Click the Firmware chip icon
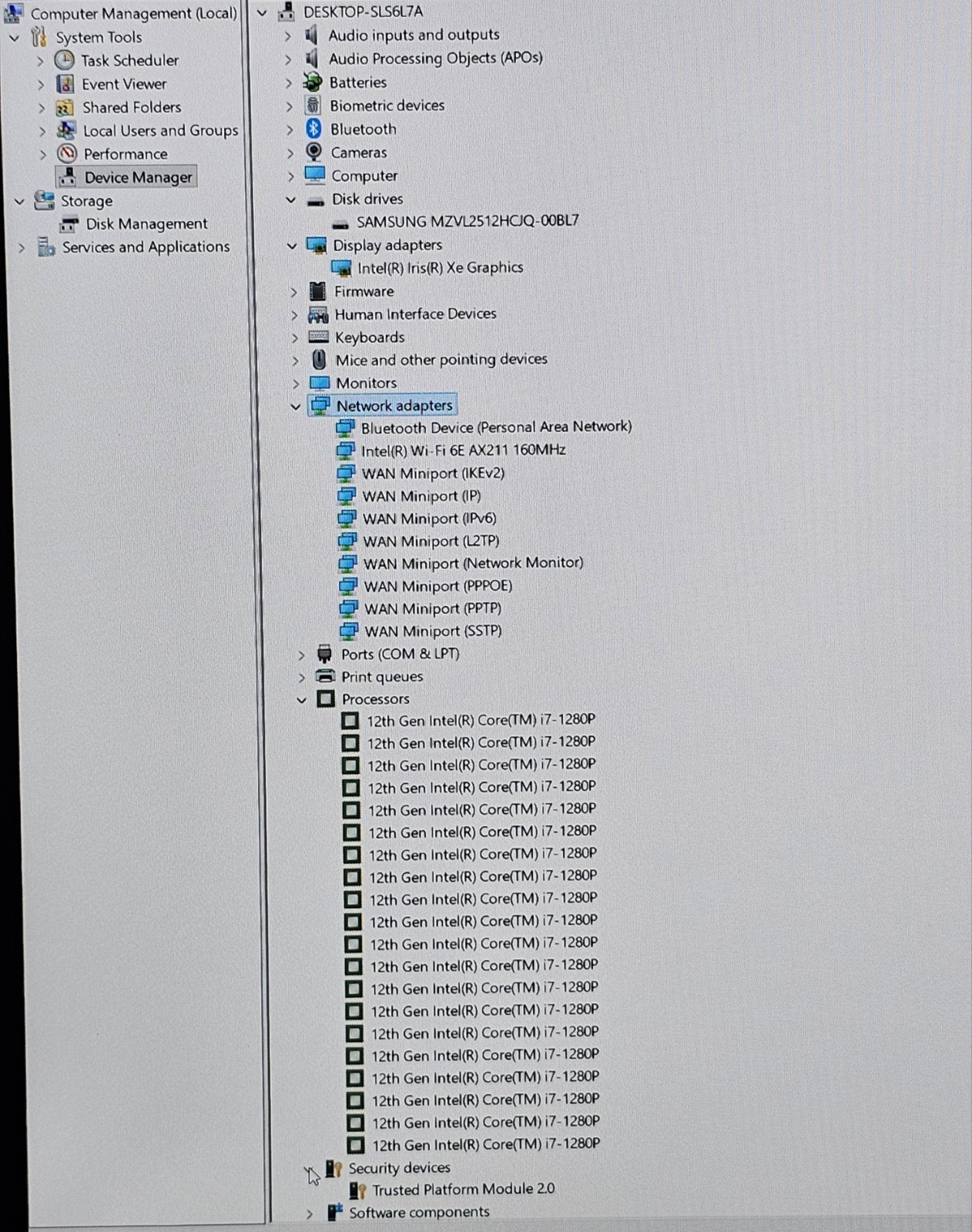This screenshot has height=1232, width=972. click(317, 291)
